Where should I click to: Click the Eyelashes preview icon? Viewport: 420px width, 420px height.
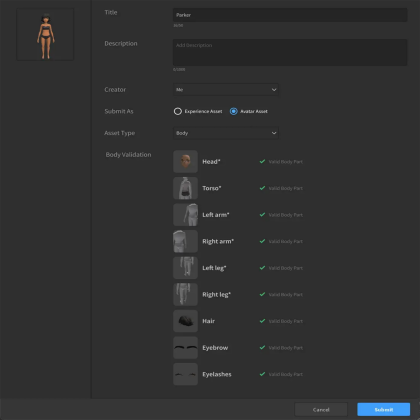(x=185, y=374)
